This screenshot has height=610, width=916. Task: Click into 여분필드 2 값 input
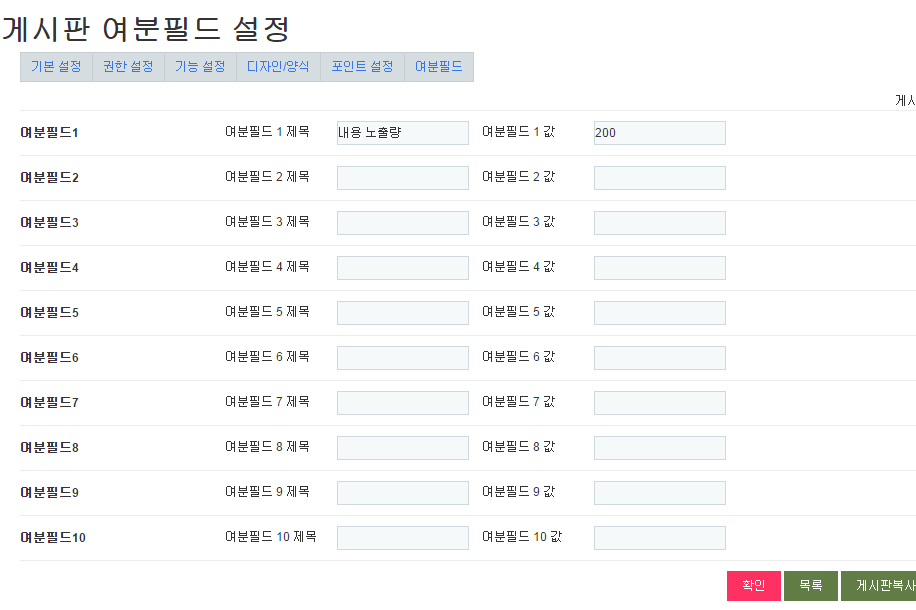click(x=659, y=178)
